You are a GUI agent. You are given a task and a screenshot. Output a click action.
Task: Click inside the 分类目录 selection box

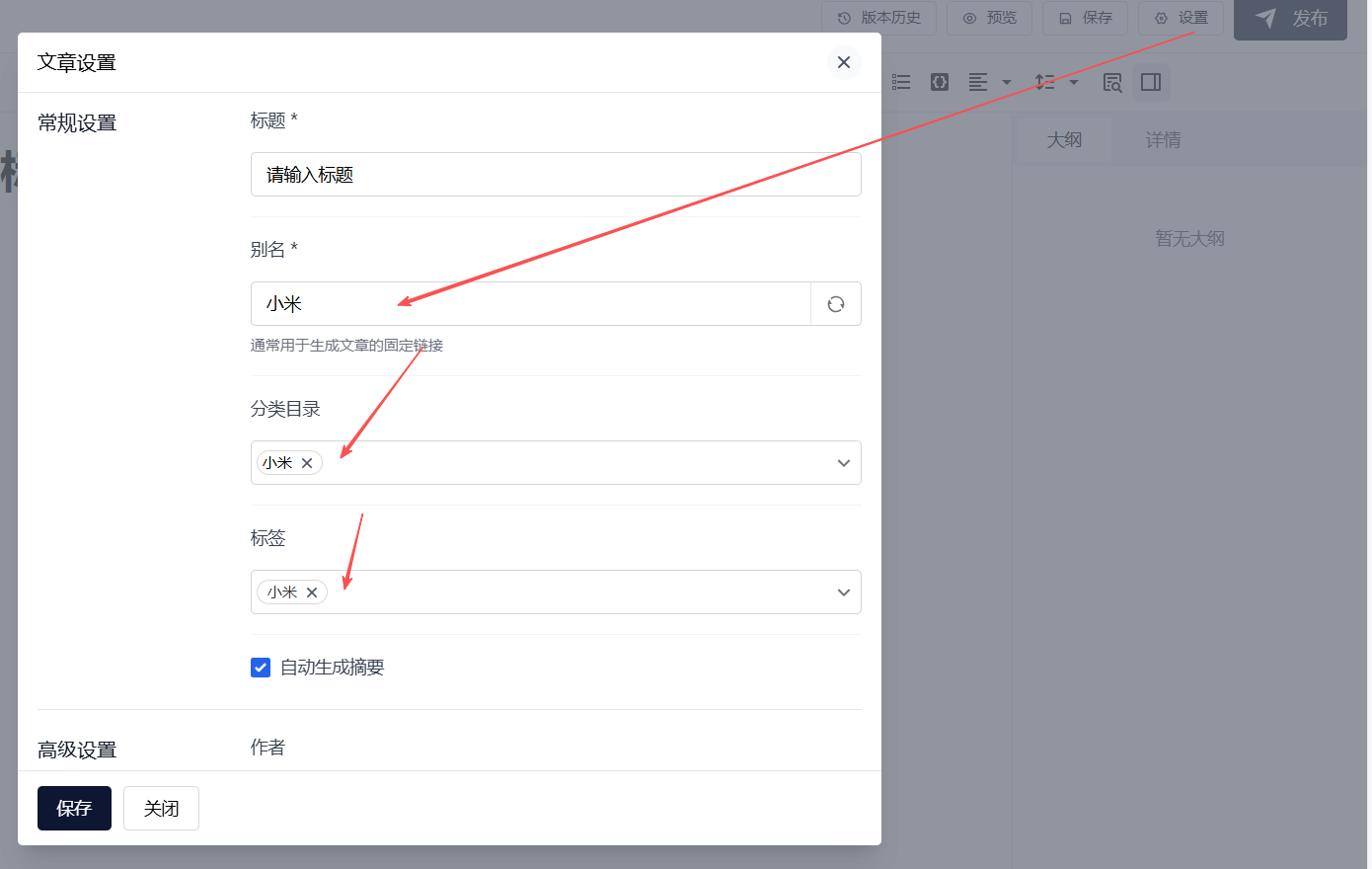(x=556, y=463)
